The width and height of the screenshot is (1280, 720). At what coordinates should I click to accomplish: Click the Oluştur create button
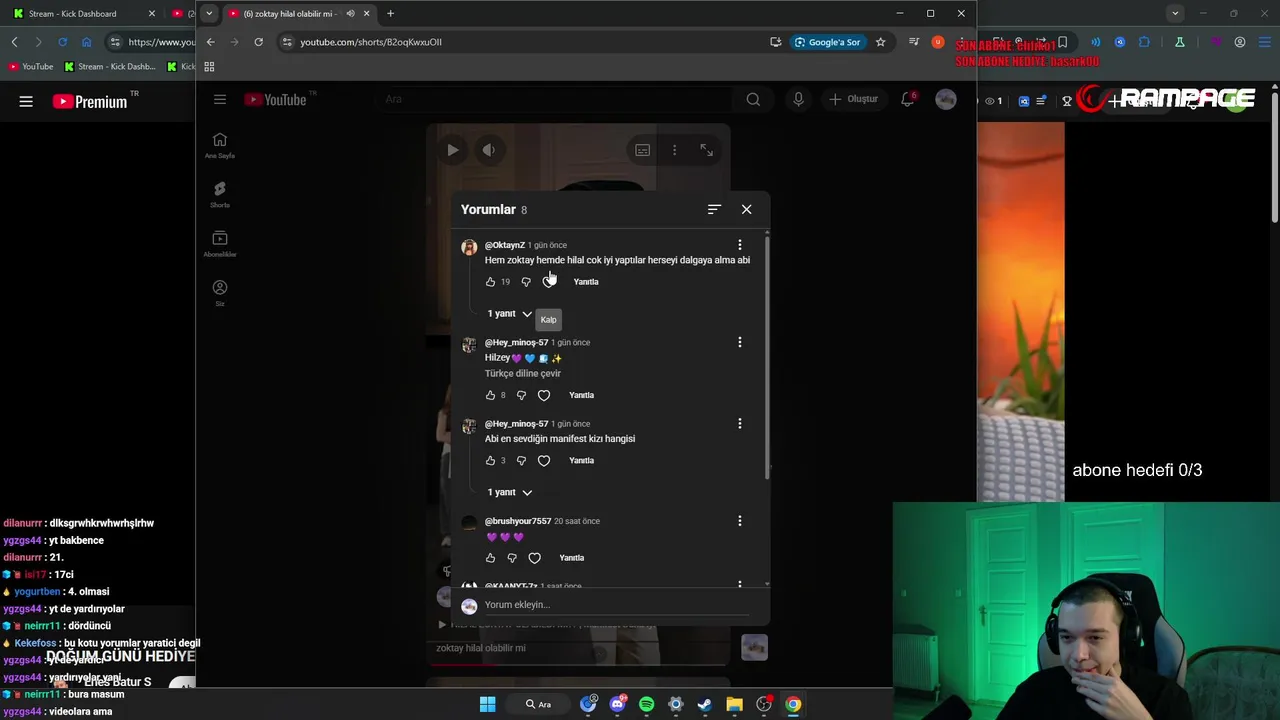(x=853, y=99)
